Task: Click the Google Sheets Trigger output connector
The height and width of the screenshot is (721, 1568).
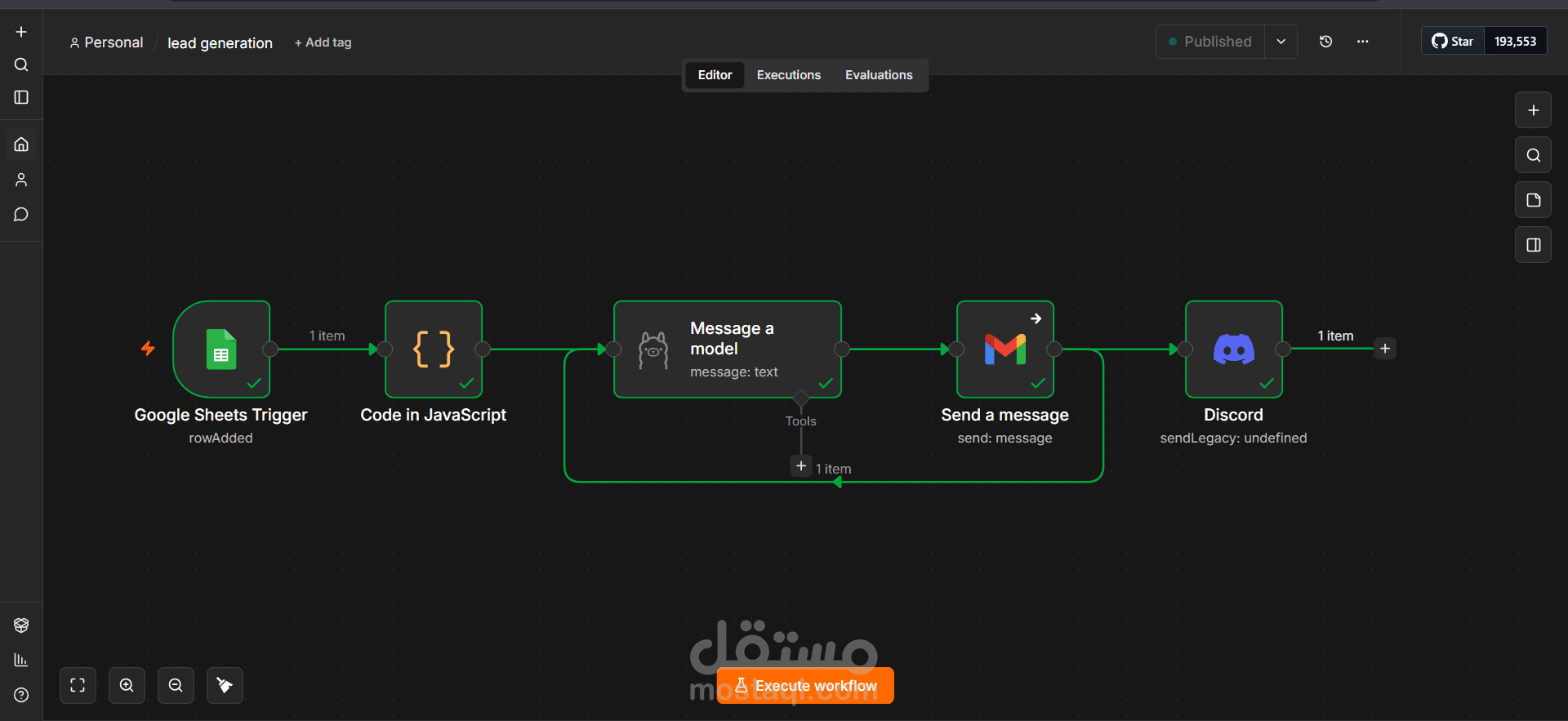Action: coord(270,349)
